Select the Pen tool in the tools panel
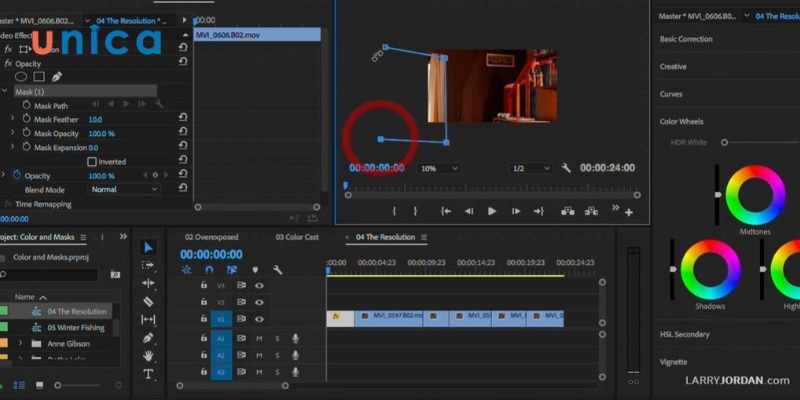 click(148, 338)
